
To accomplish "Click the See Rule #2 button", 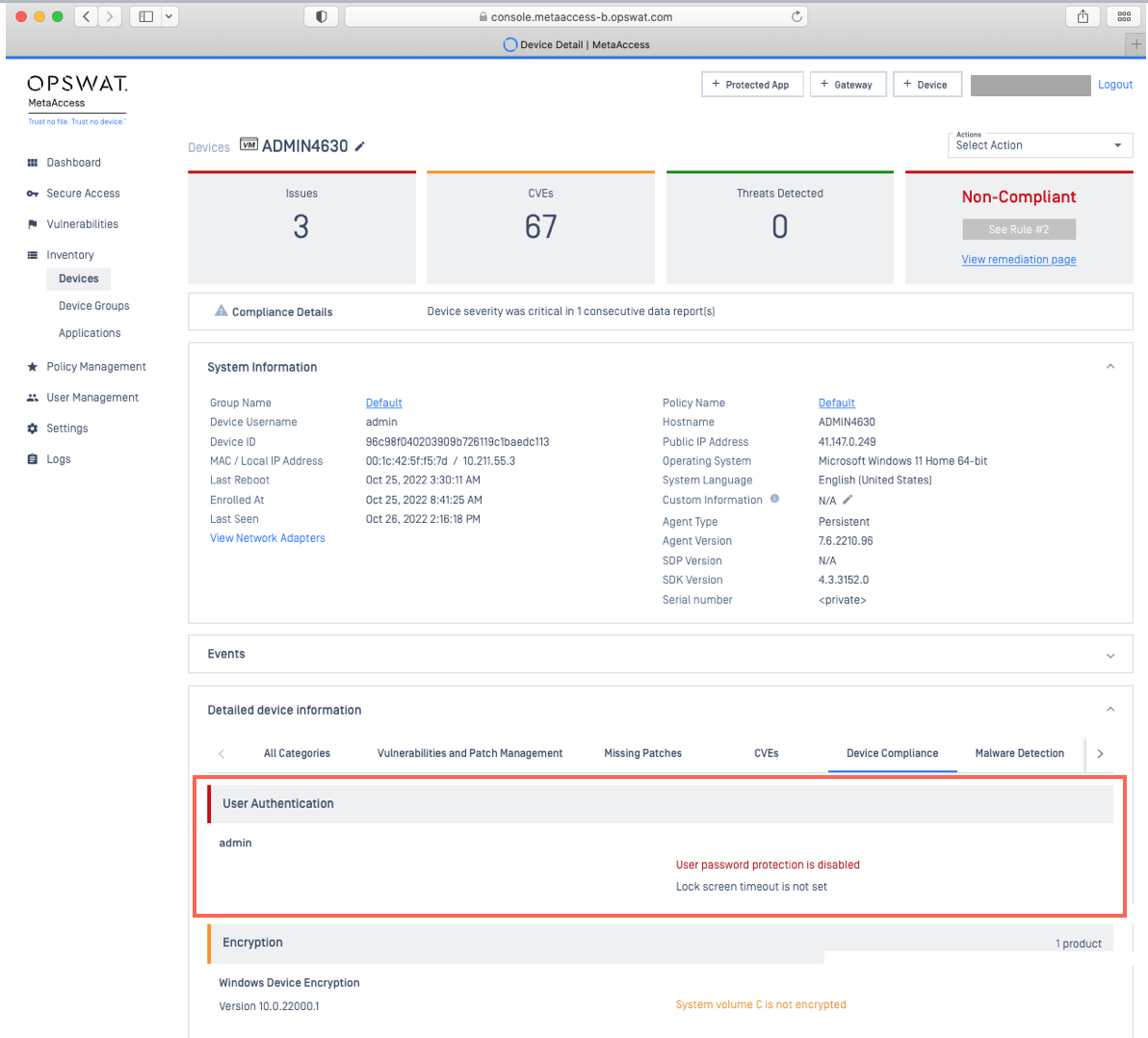I will pyautogui.click(x=1018, y=229).
